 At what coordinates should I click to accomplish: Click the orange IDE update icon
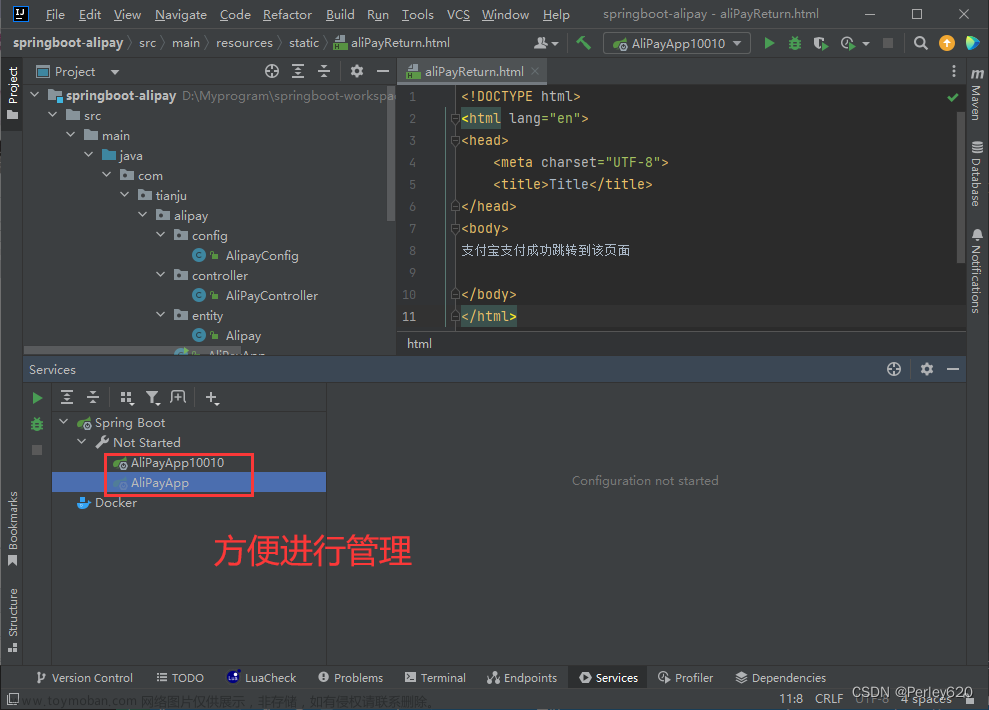pos(947,43)
